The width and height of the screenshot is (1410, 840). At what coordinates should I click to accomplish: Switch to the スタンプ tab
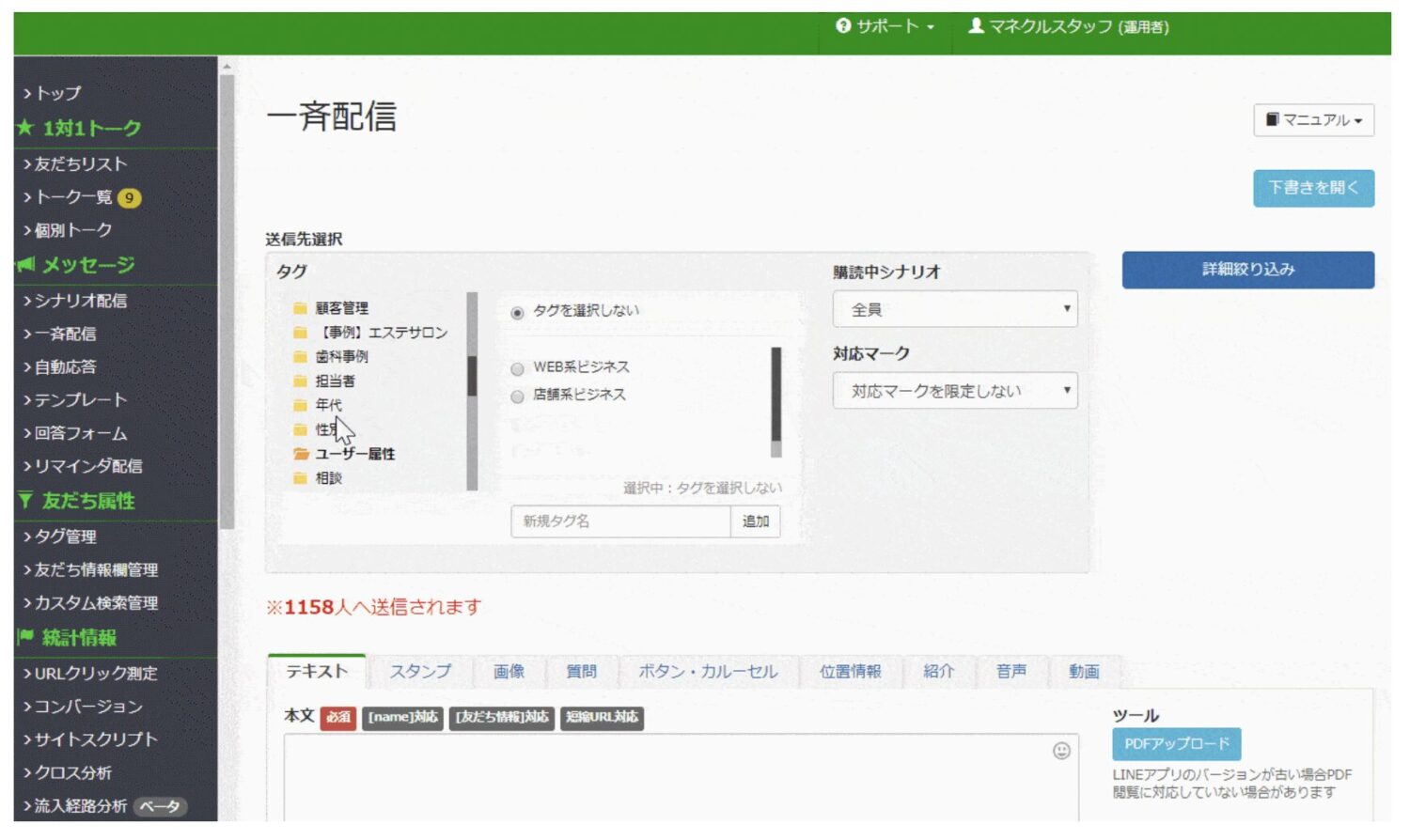(420, 672)
